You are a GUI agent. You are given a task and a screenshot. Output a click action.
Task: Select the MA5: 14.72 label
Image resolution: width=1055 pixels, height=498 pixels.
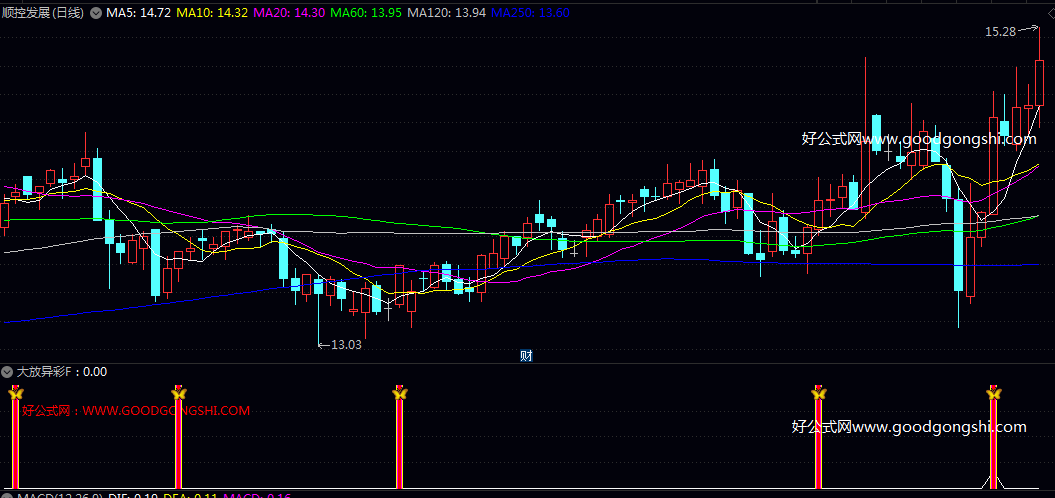pyautogui.click(x=138, y=13)
